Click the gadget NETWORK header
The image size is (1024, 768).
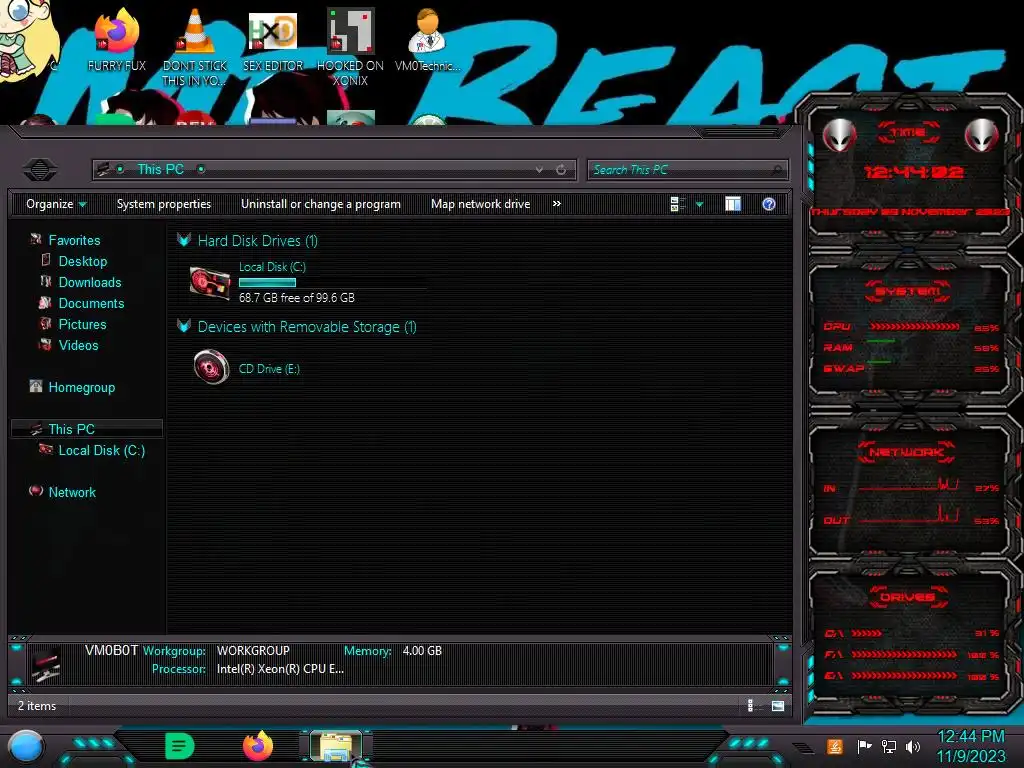[906, 452]
